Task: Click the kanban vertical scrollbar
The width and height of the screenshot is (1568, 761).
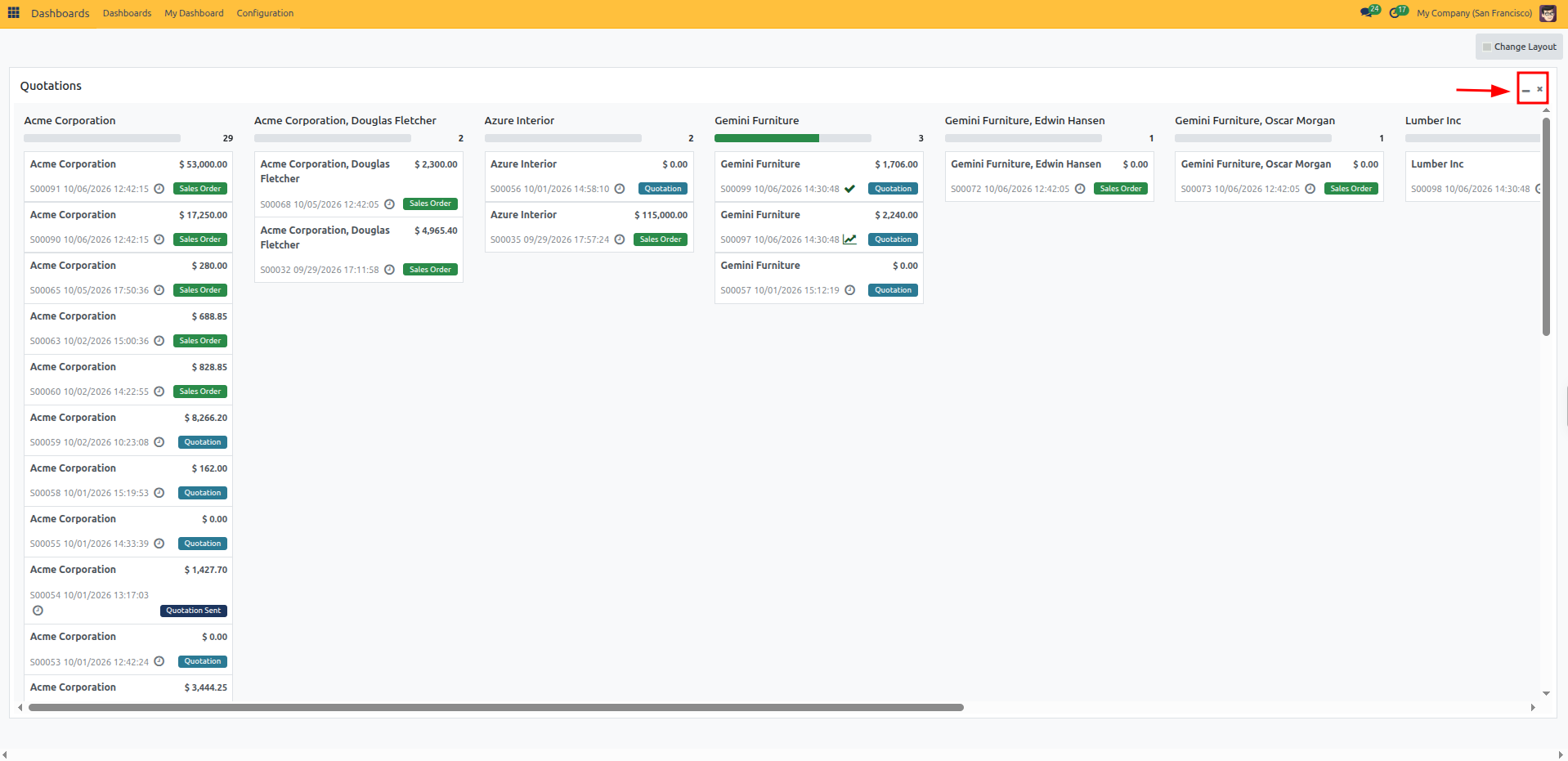Action: pos(1546,226)
